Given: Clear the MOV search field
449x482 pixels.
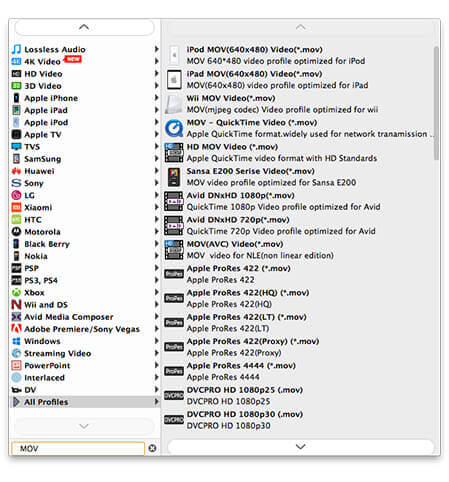Looking at the screenshot, I should pos(152,448).
